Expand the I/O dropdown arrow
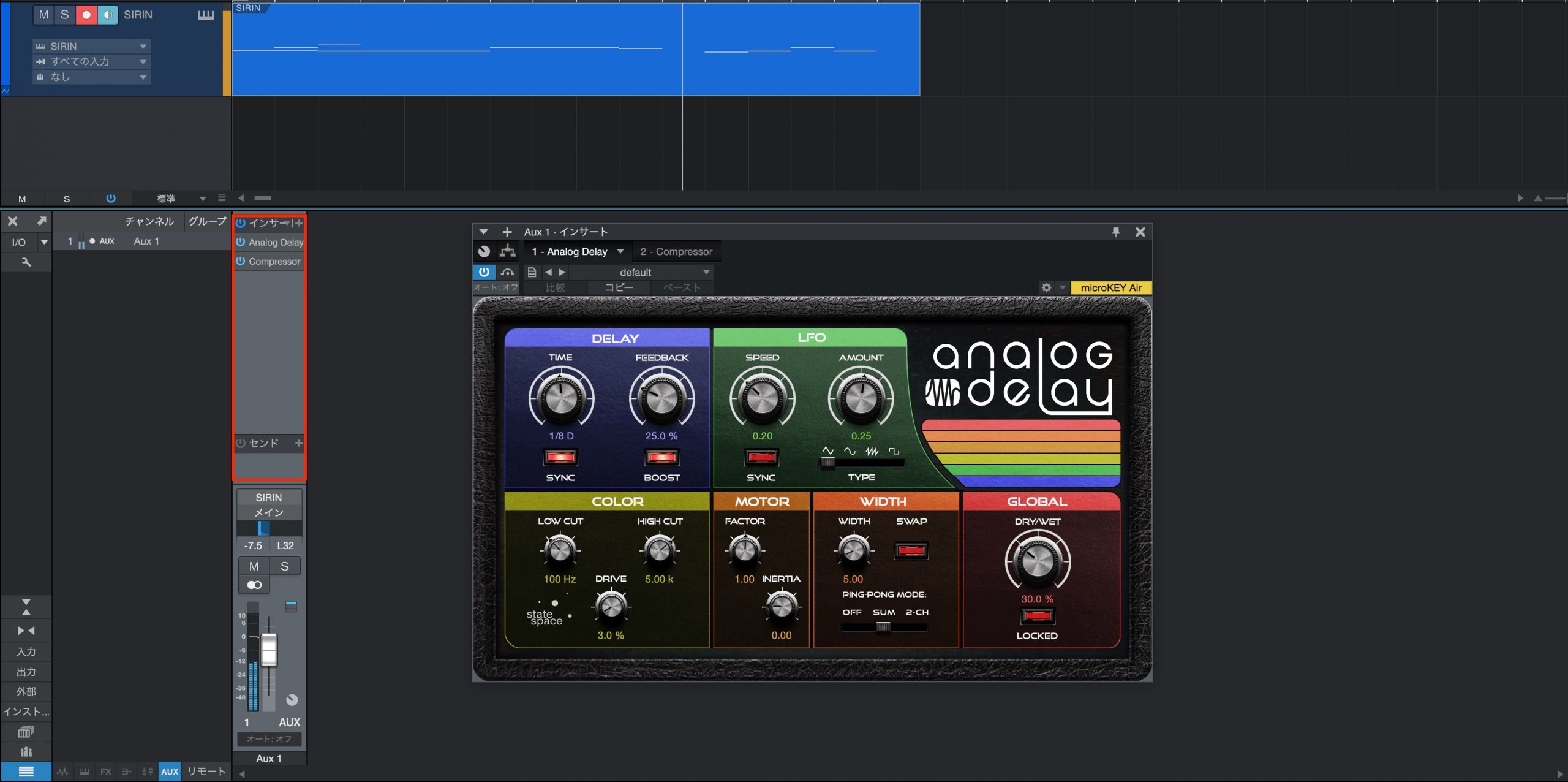Image resolution: width=1568 pixels, height=782 pixels. click(x=44, y=242)
